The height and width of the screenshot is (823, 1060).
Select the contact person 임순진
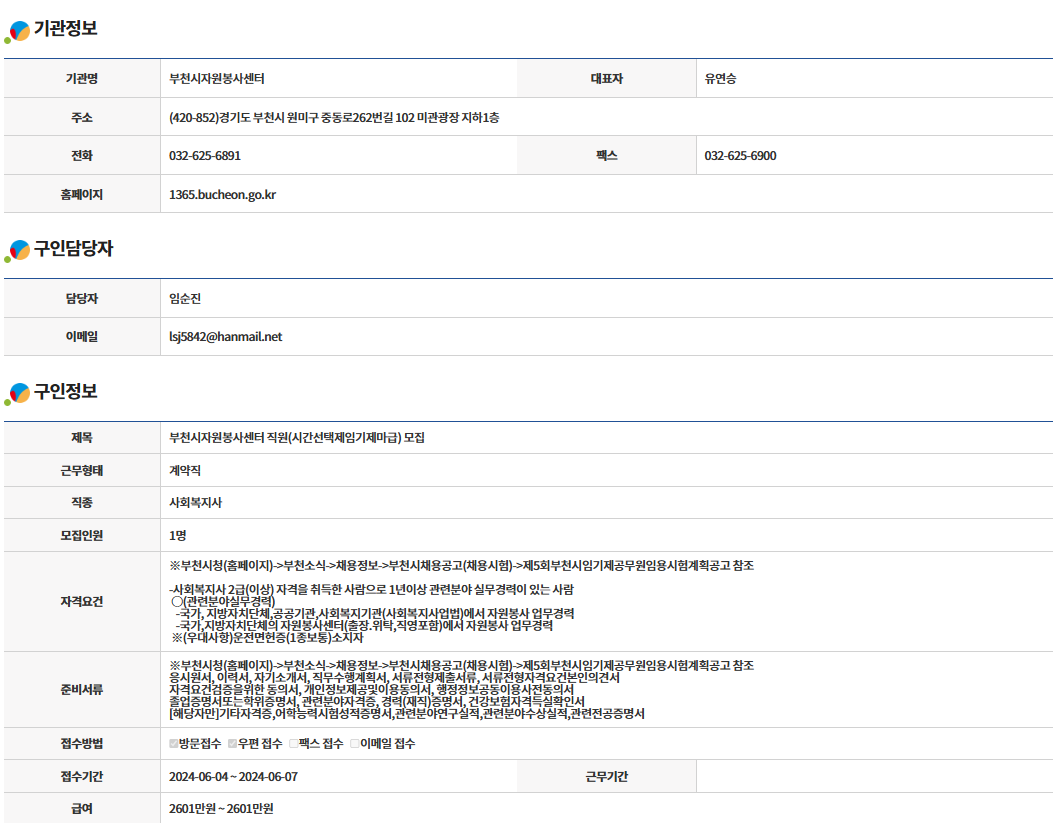tap(185, 298)
